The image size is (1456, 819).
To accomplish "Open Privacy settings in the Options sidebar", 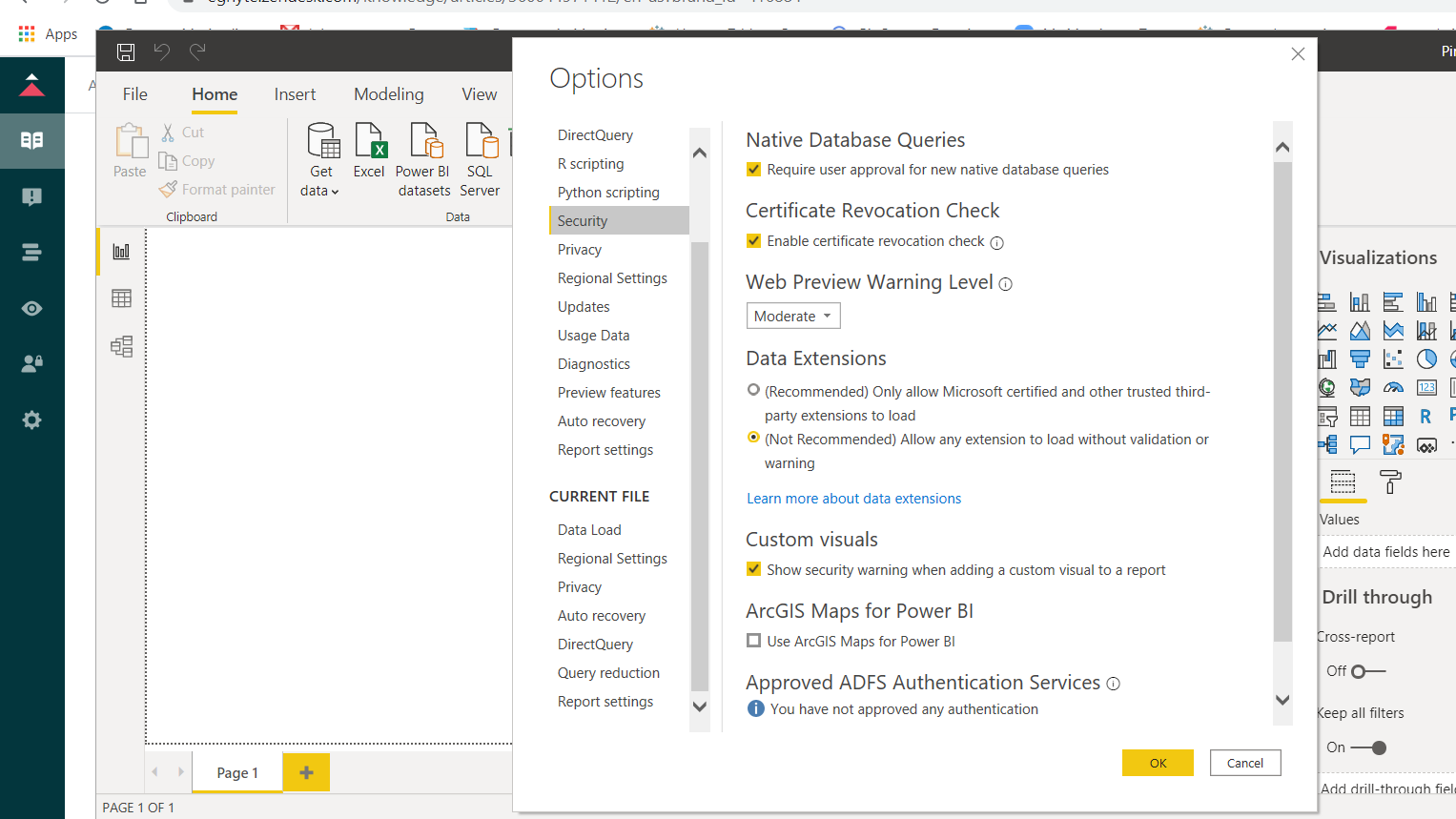I will [x=579, y=249].
